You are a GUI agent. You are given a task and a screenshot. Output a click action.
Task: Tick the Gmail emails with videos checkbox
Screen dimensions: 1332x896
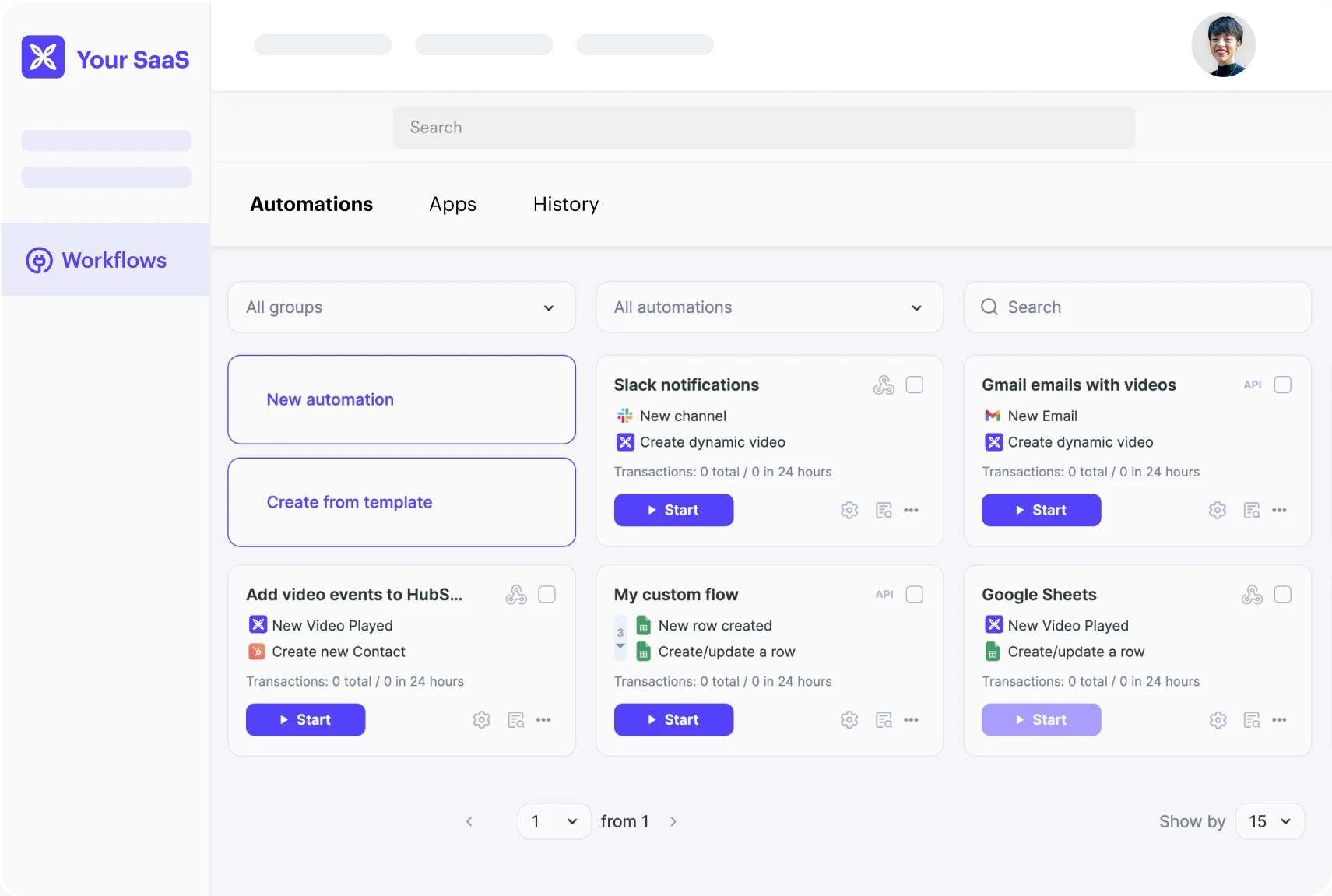pos(1282,385)
